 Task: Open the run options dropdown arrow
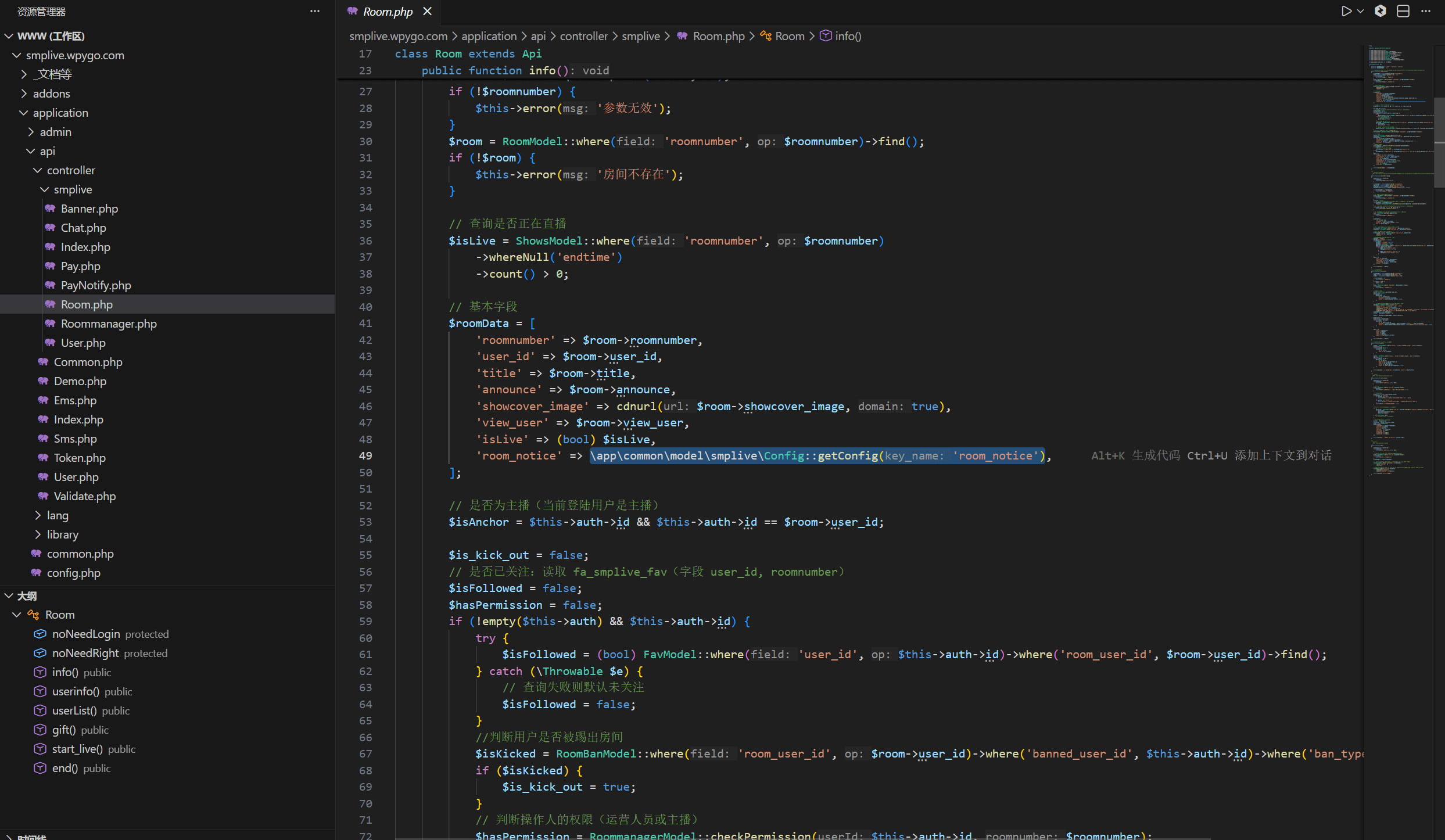click(x=1360, y=11)
